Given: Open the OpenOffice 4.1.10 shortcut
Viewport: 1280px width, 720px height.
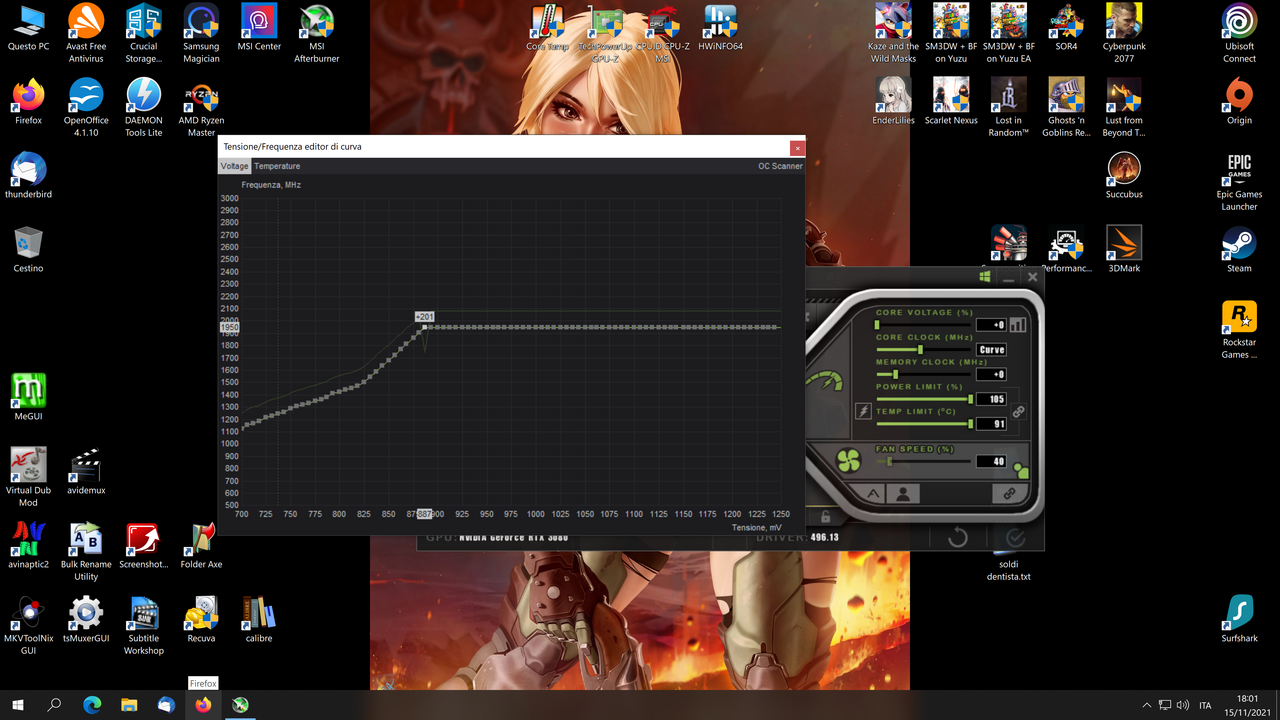Looking at the screenshot, I should pyautogui.click(x=86, y=108).
